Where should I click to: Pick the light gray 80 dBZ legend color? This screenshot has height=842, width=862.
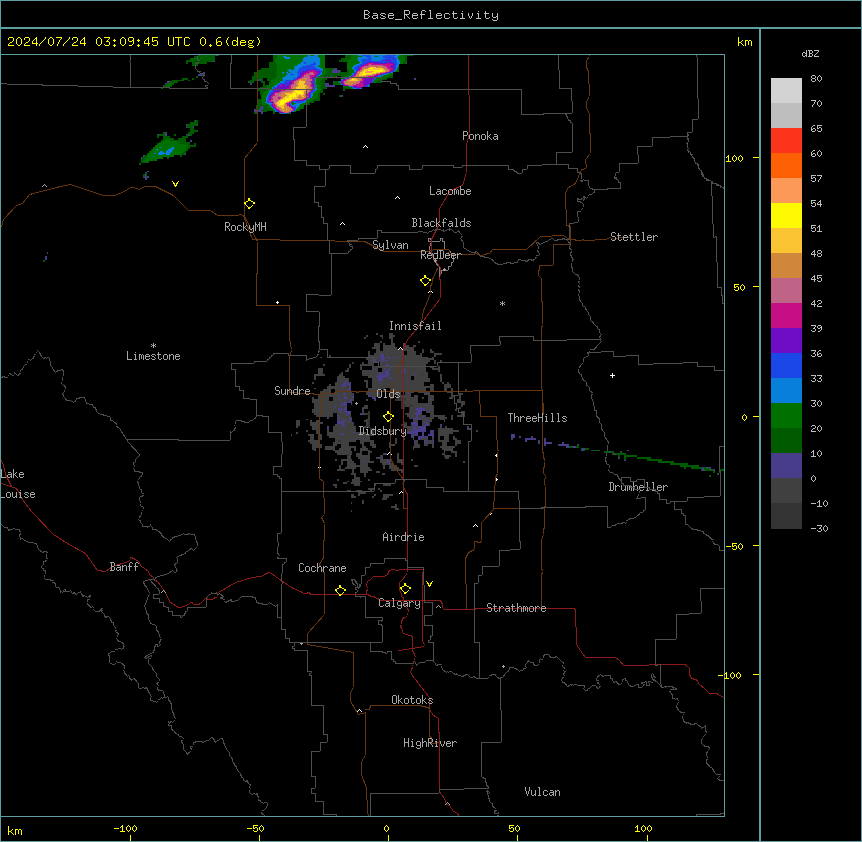[x=786, y=91]
